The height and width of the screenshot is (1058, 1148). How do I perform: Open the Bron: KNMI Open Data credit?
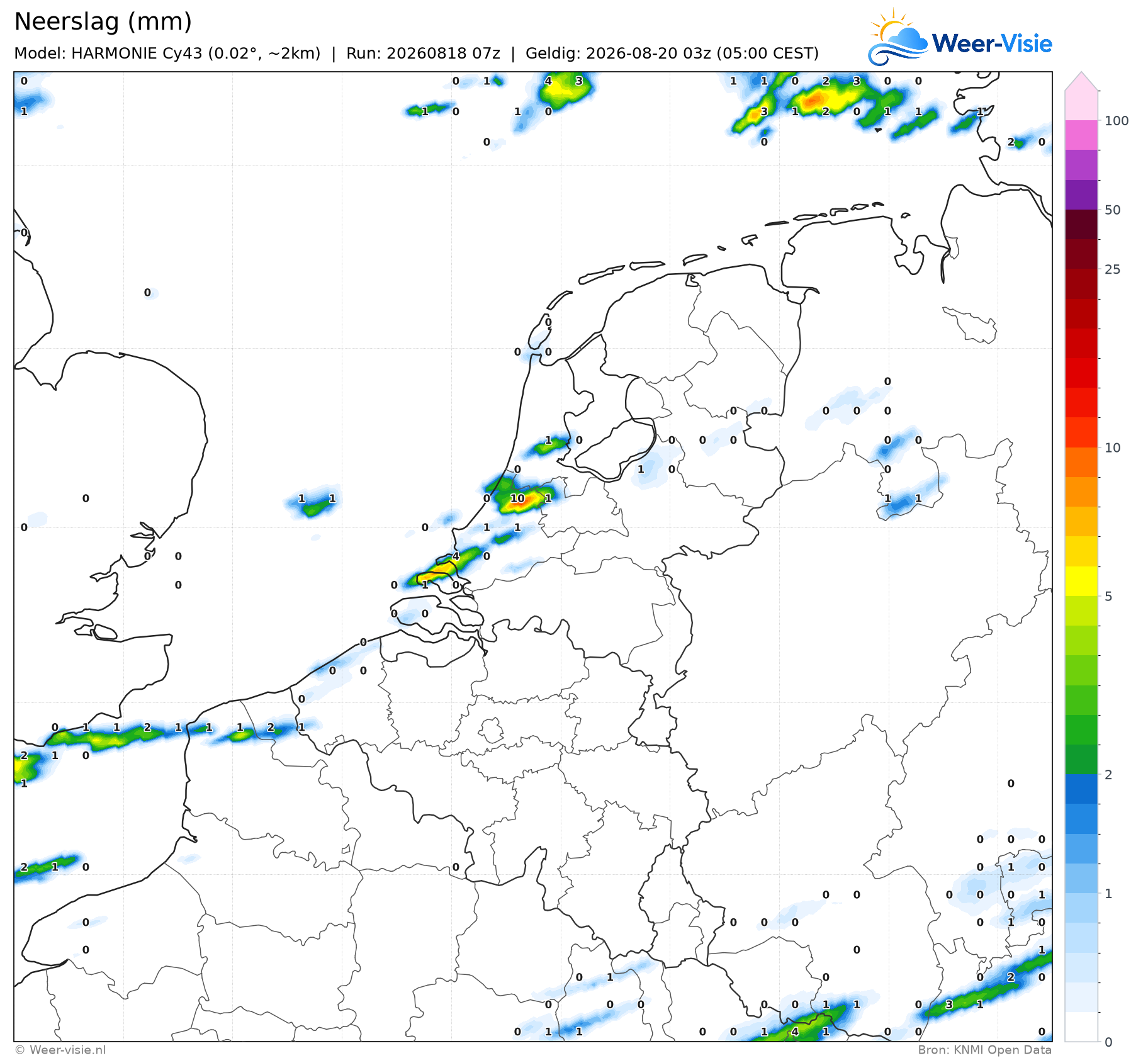(x=984, y=1050)
